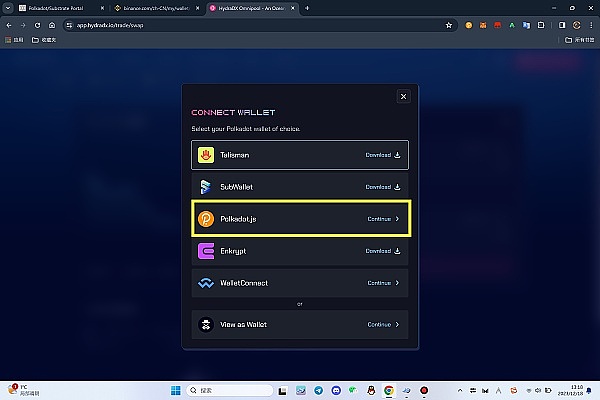Screen dimensions: 600x400
Task: Switch to the Polkadot/Substrate Portal tab
Action: coord(60,8)
